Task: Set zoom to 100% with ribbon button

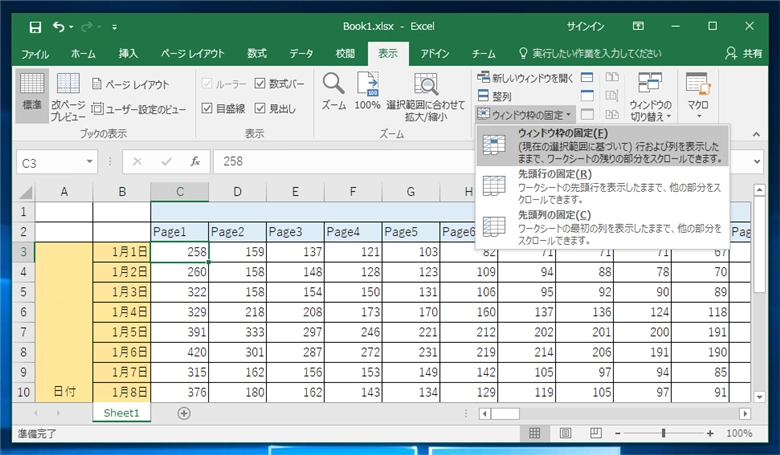Action: click(368, 91)
